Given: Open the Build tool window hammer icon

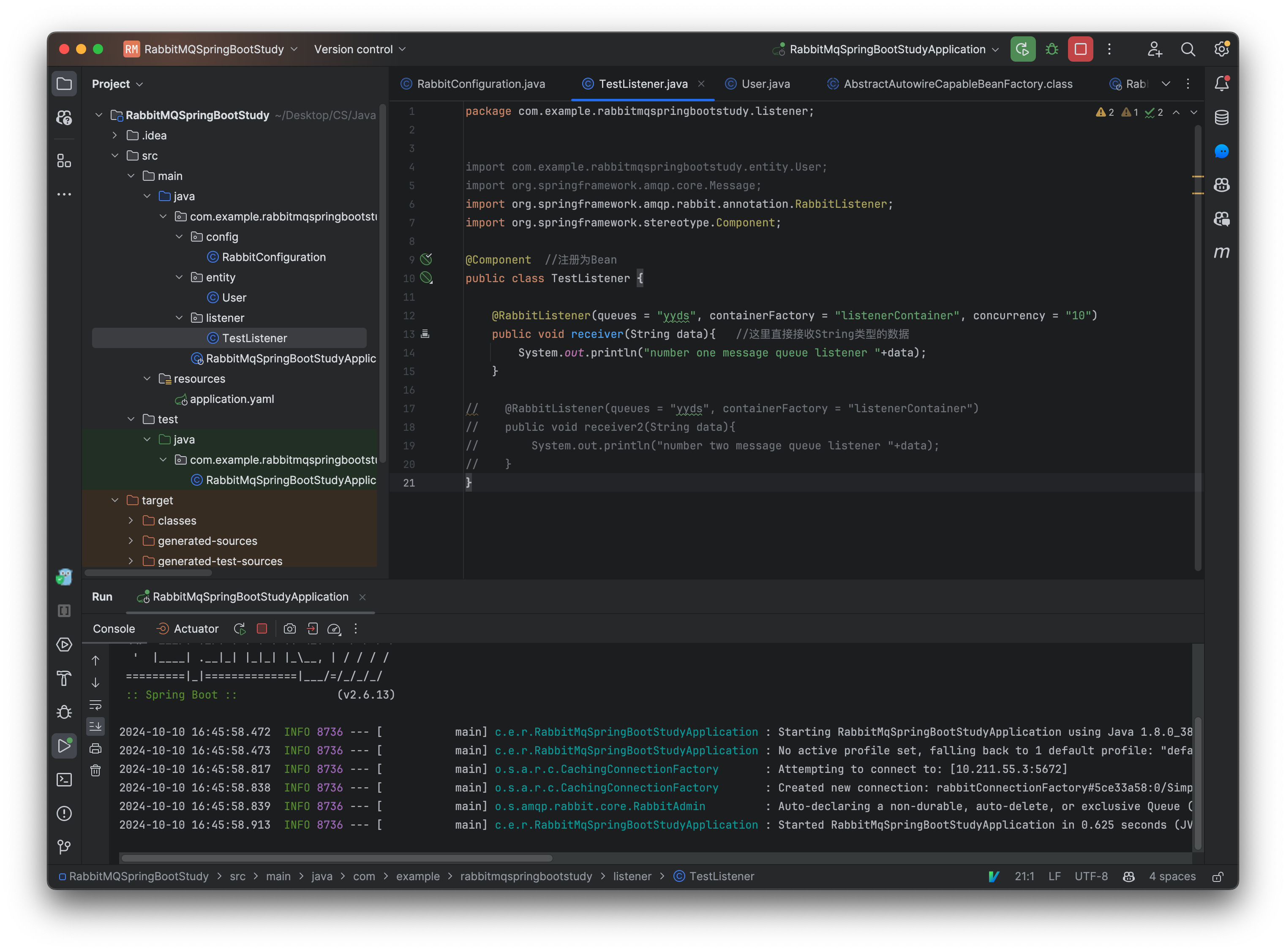Looking at the screenshot, I should tap(64, 678).
